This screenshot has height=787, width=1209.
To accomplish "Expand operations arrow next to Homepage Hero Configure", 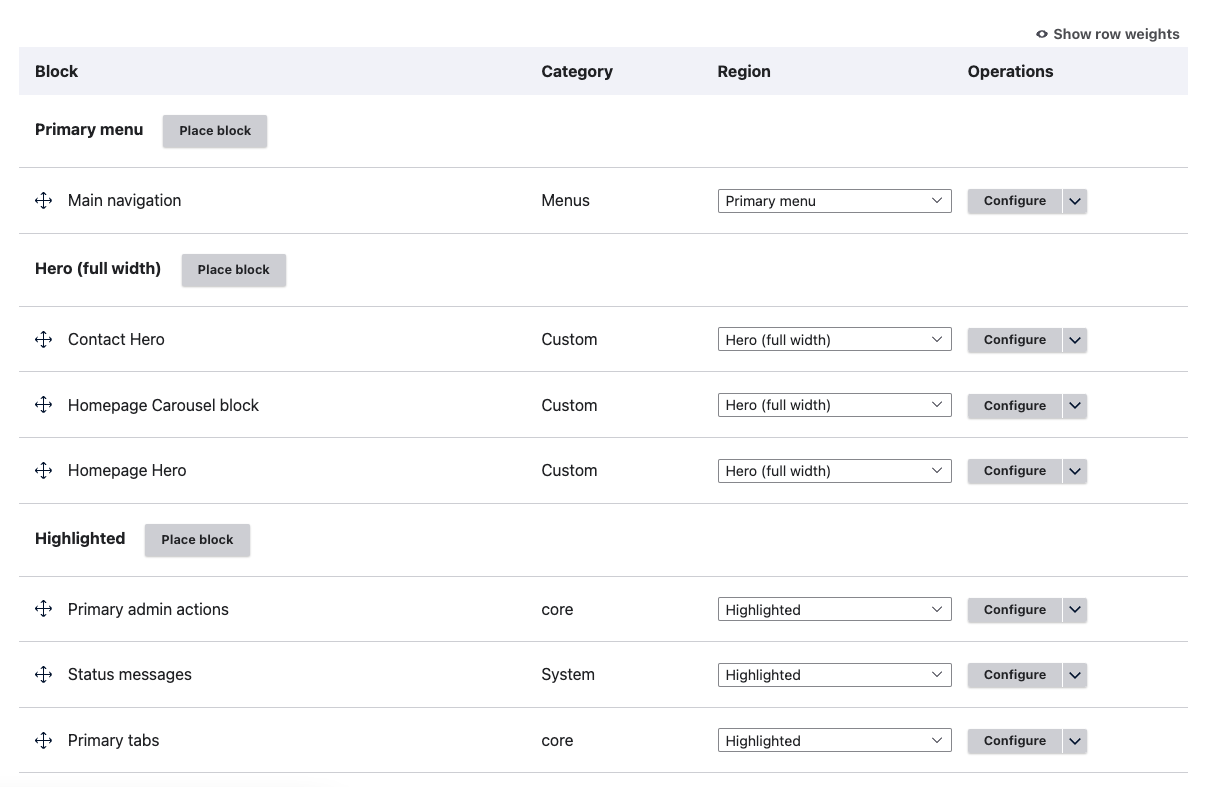I will point(1075,471).
